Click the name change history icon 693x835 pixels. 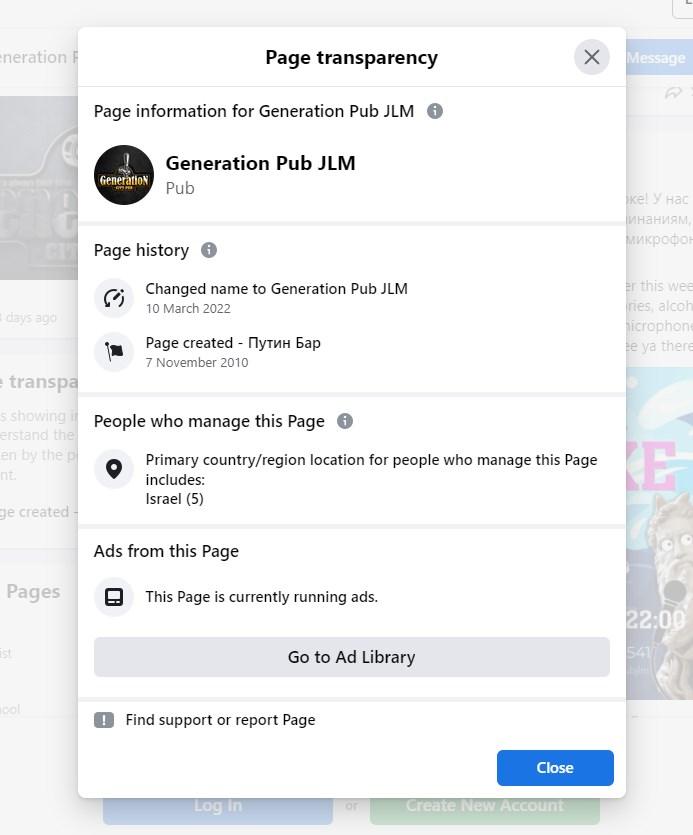(114, 298)
